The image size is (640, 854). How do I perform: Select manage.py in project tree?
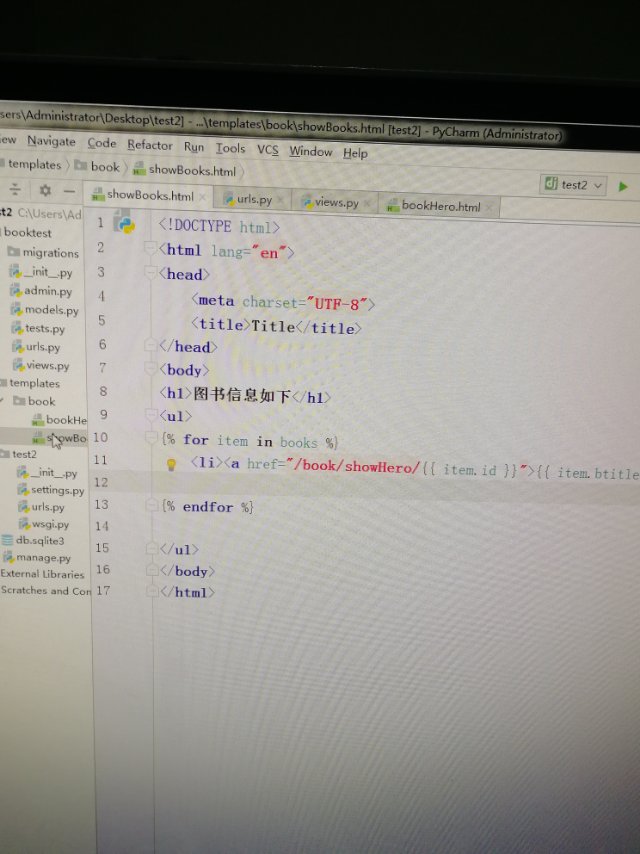point(38,558)
